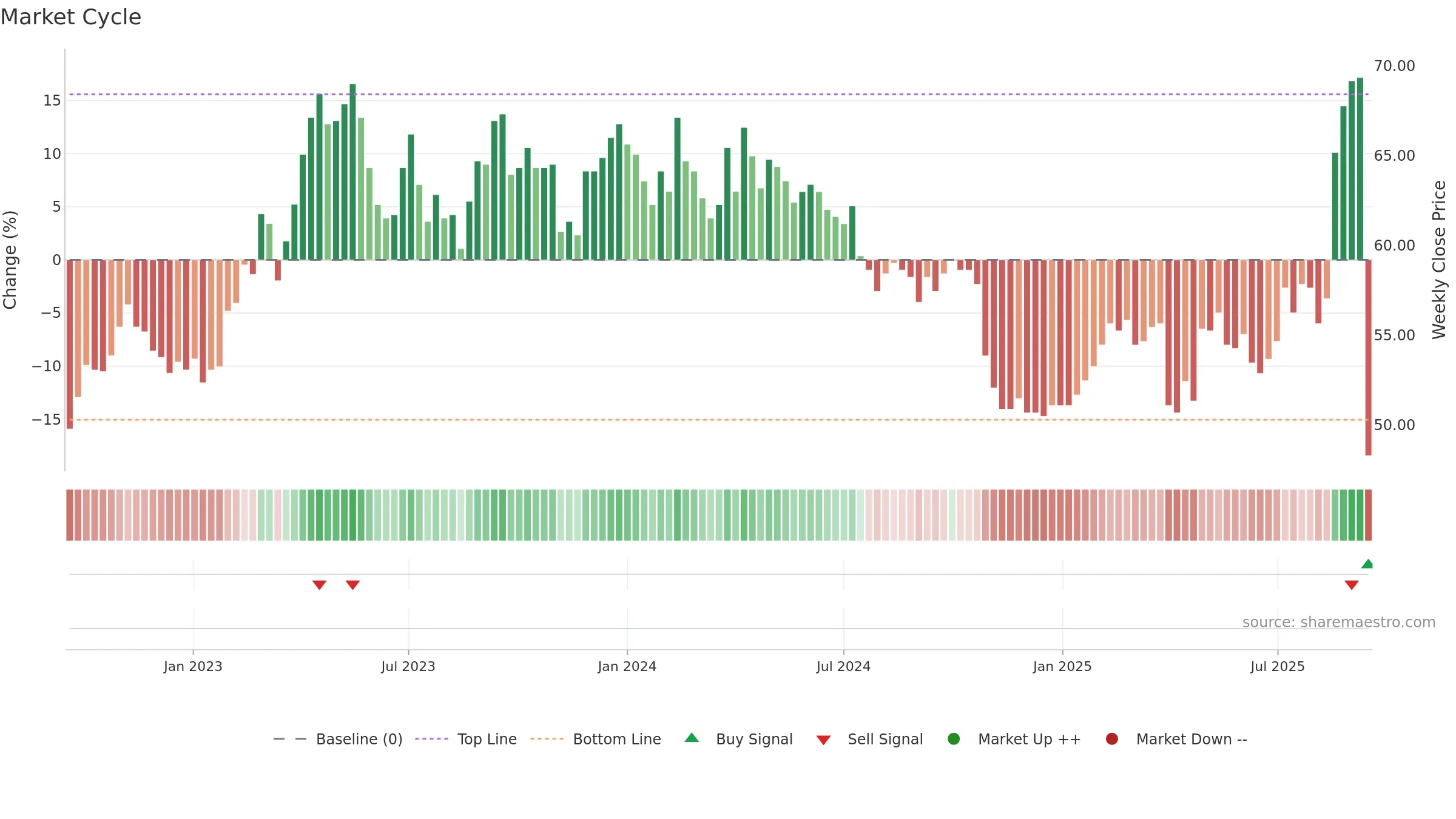This screenshot has width=1456, height=819.
Task: Toggle the Market Down -- legend entry
Action: tap(1176, 739)
